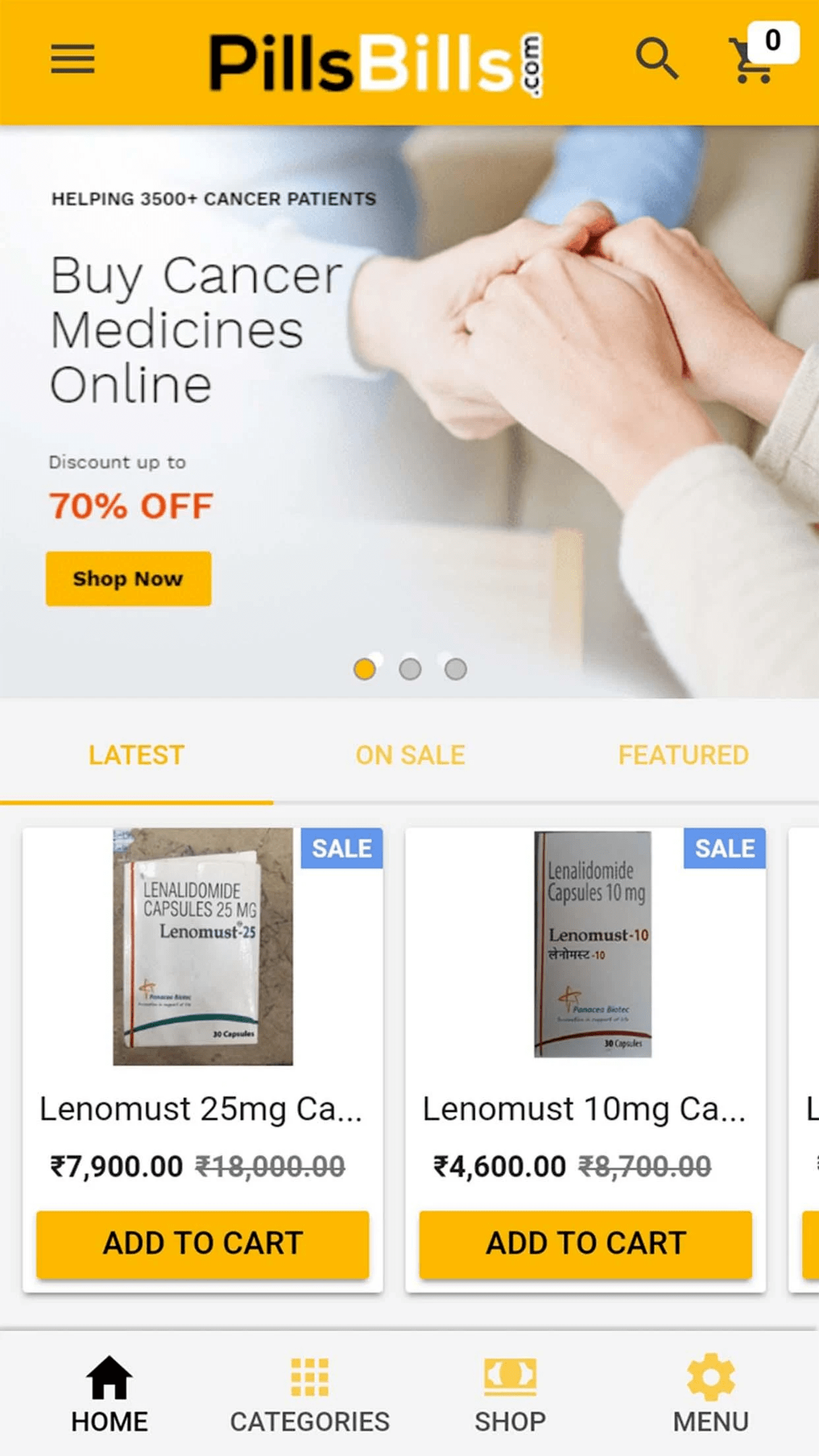
Task: Open Lenomust 10mg product image
Action: tap(593, 944)
